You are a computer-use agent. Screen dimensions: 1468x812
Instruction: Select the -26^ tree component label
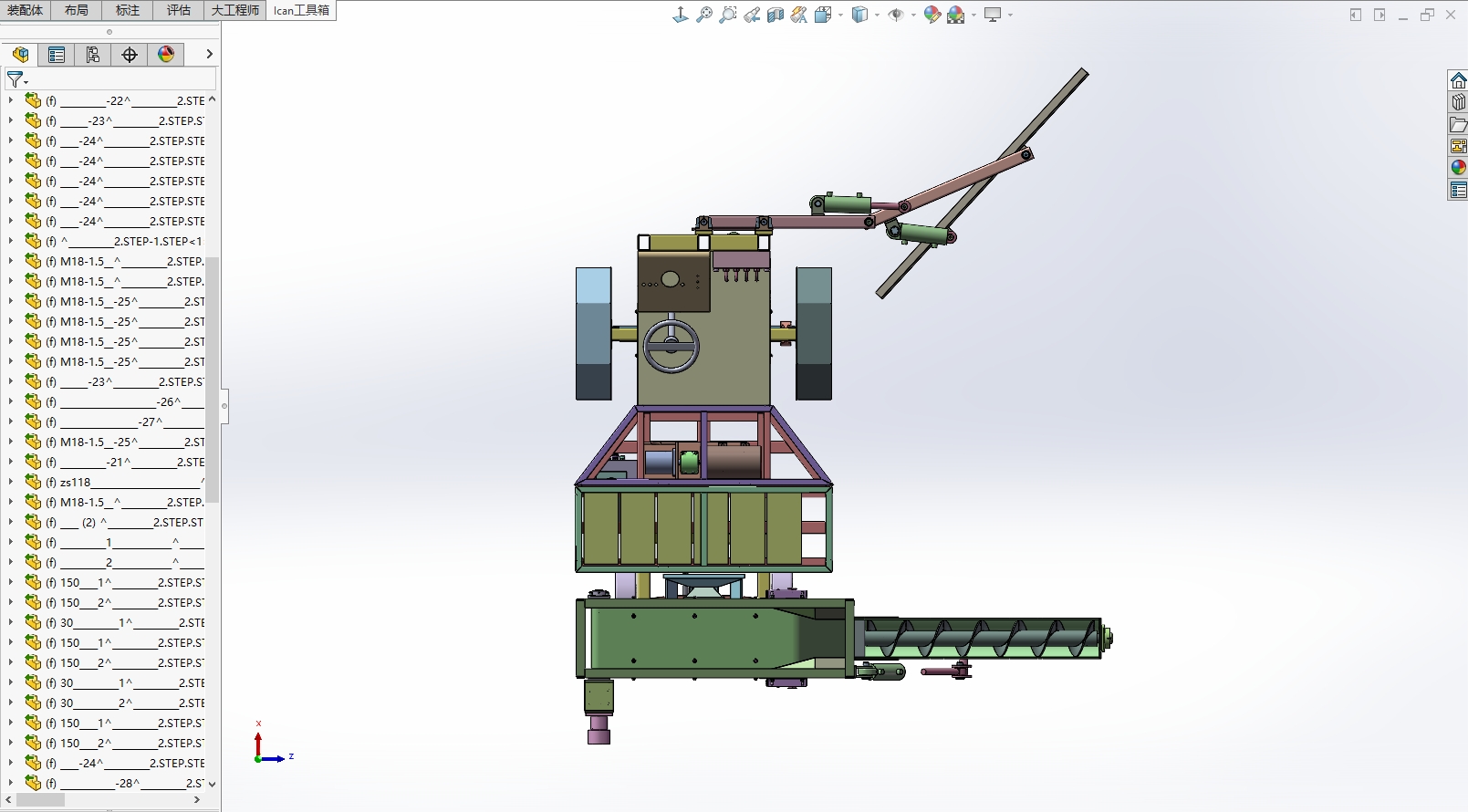[x=125, y=401]
